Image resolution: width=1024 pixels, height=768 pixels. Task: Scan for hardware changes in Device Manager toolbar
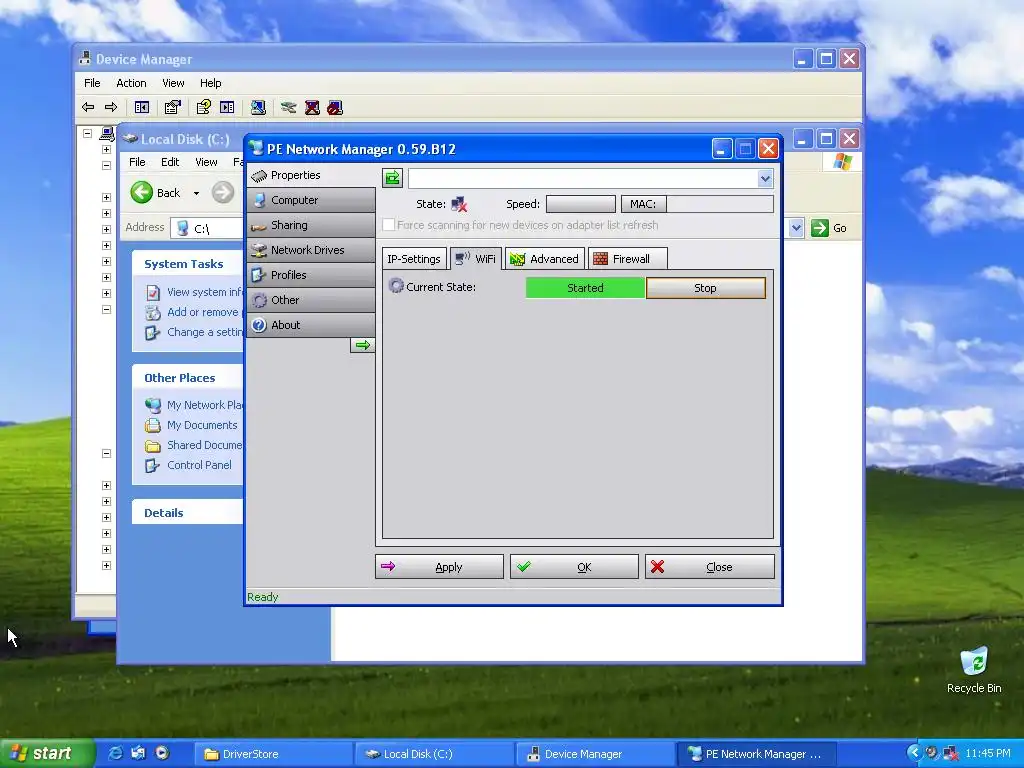258,107
